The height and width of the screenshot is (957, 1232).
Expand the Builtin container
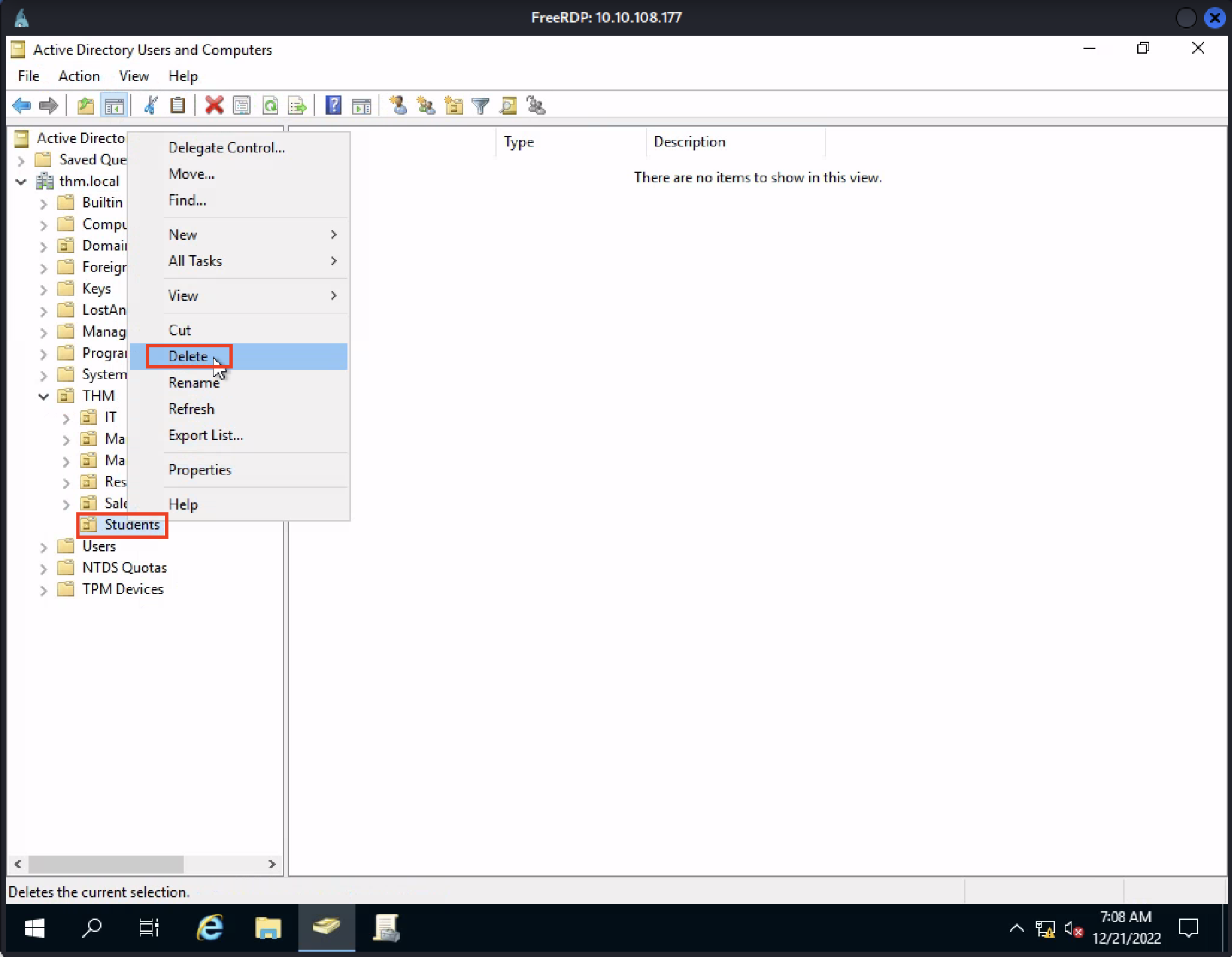click(43, 203)
